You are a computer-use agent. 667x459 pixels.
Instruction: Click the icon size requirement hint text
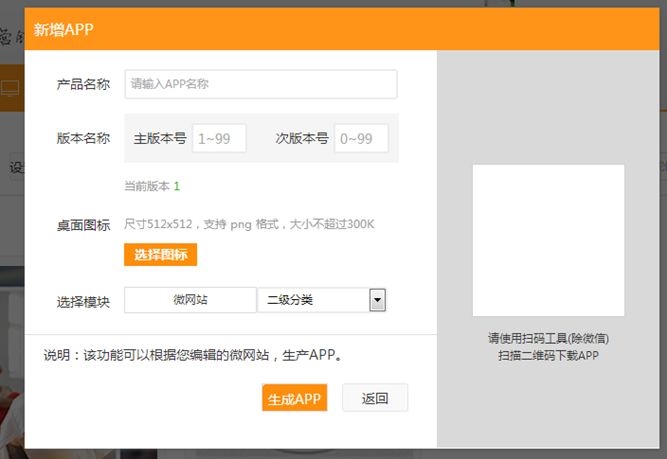click(x=249, y=224)
